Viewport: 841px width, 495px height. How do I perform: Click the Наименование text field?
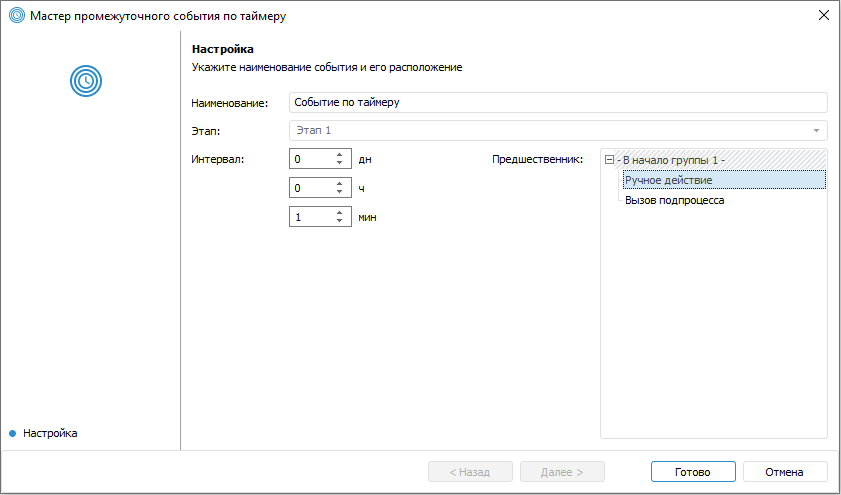click(557, 102)
